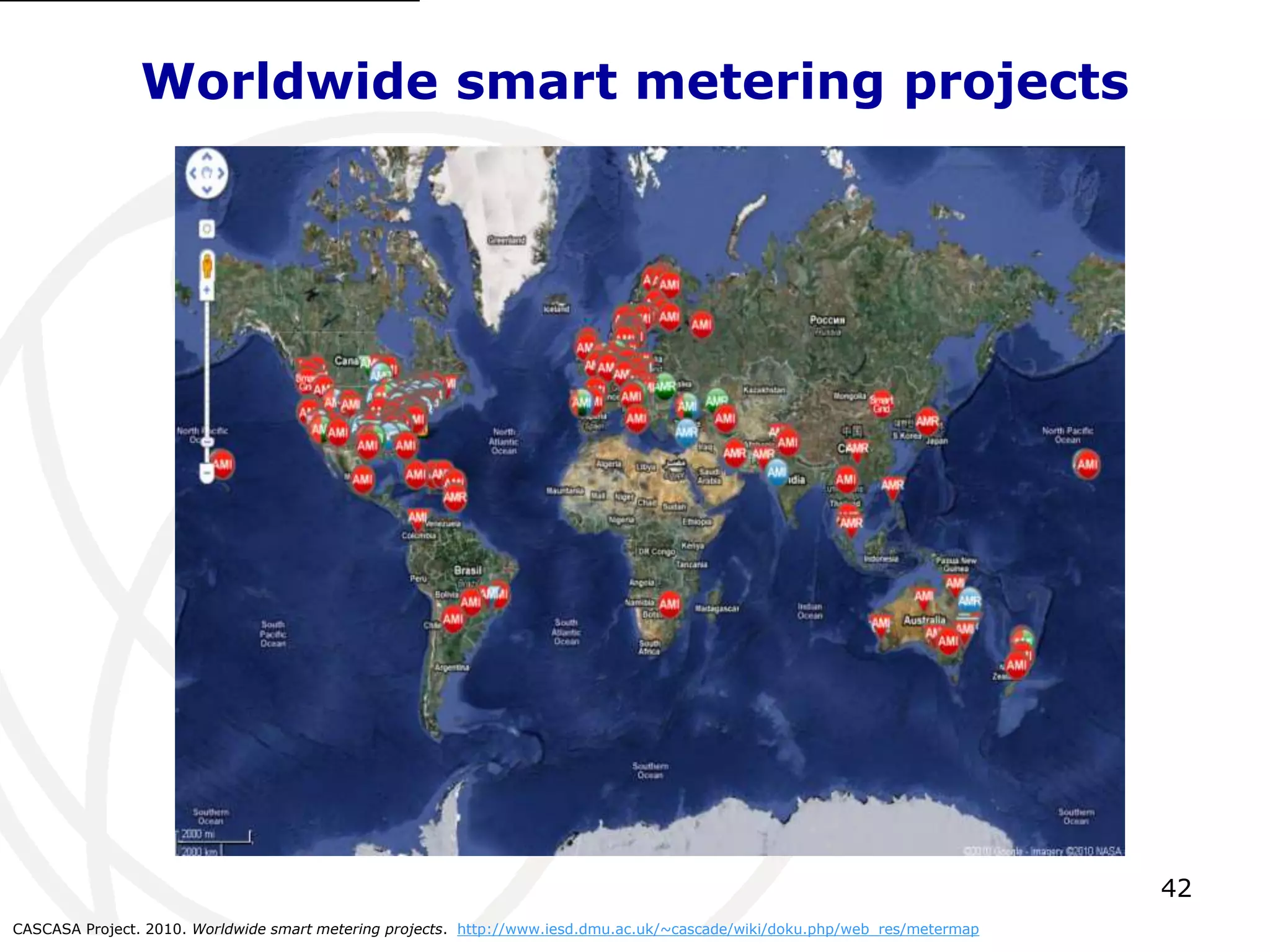Click the Australia country label
The image size is (1270, 952).
[925, 620]
